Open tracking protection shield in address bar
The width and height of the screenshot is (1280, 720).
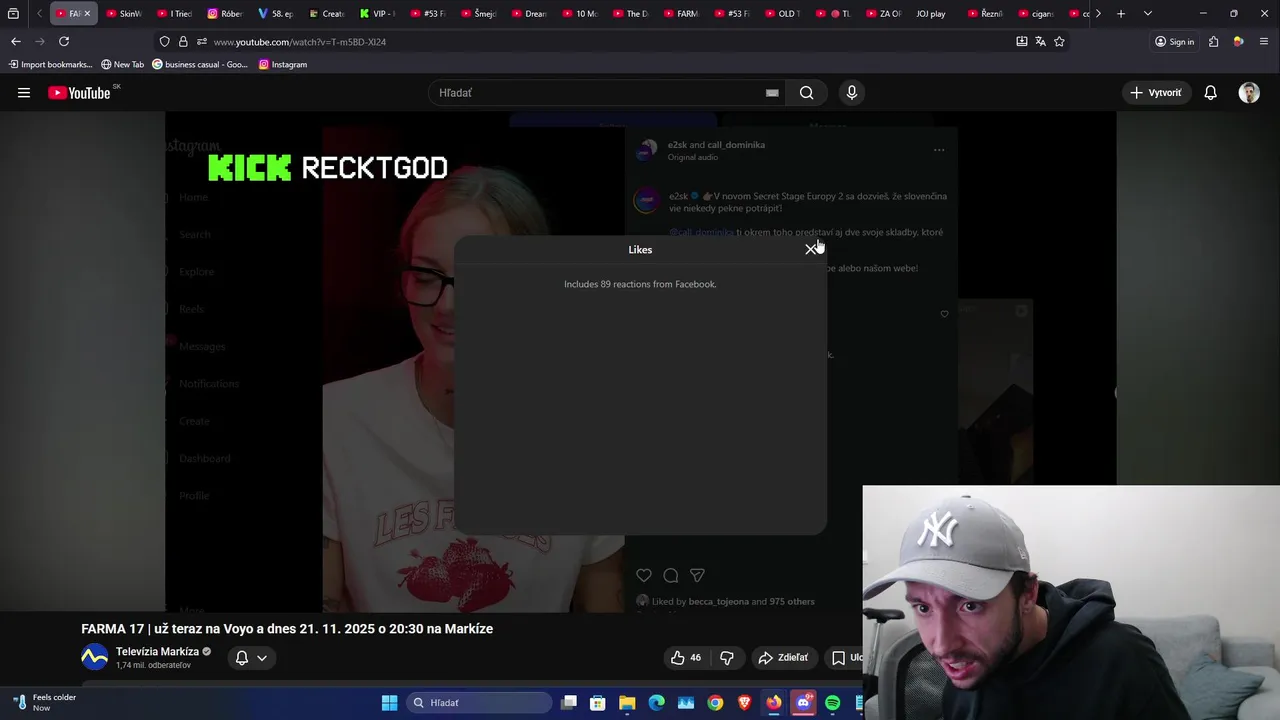tap(165, 41)
